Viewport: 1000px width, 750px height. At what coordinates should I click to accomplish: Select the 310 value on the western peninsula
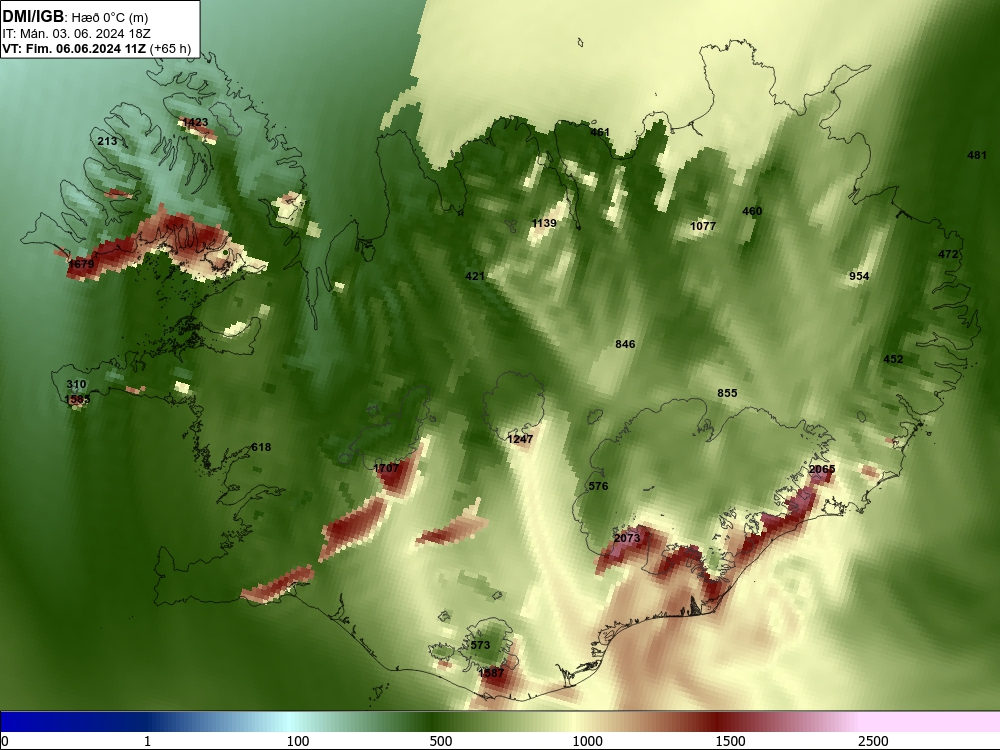tap(76, 385)
